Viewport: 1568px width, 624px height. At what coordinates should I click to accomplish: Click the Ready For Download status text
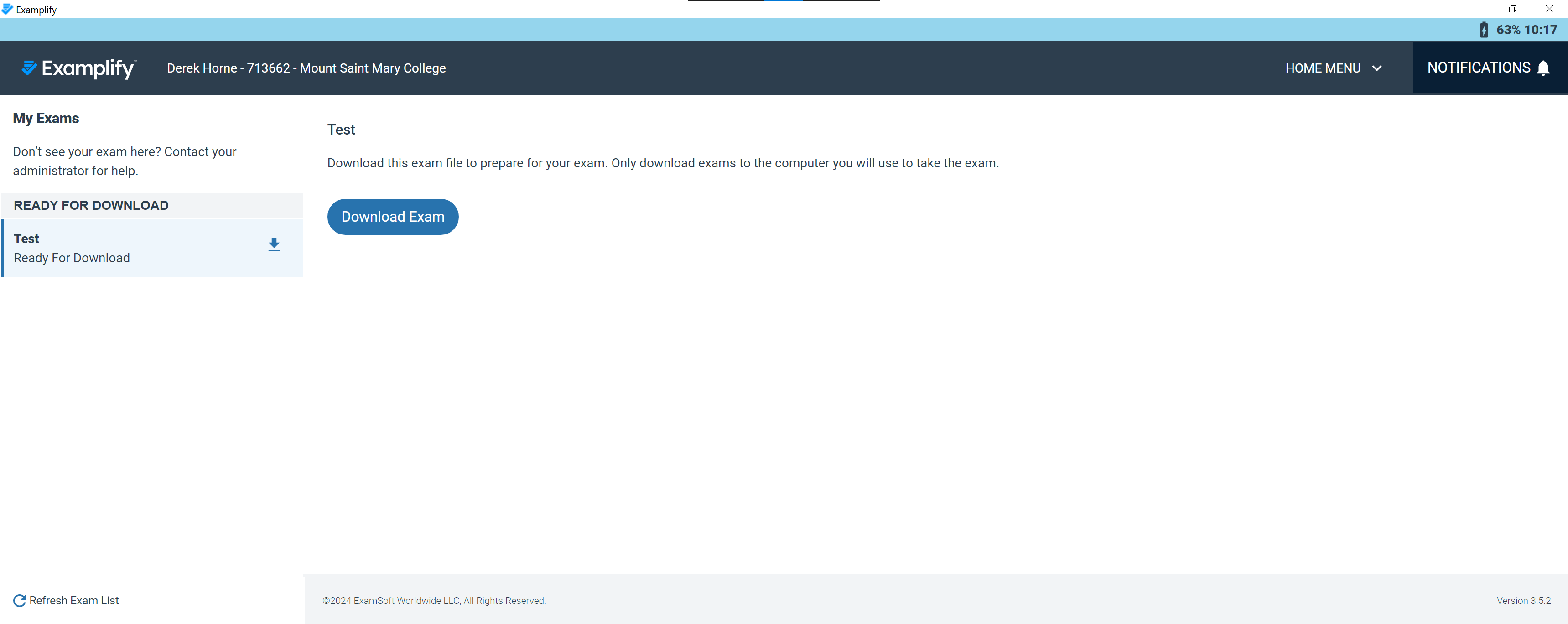(72, 258)
